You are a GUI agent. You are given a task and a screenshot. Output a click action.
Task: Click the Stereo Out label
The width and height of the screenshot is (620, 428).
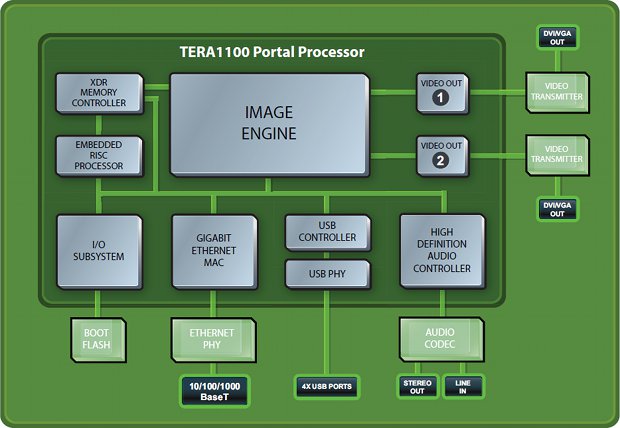point(417,386)
